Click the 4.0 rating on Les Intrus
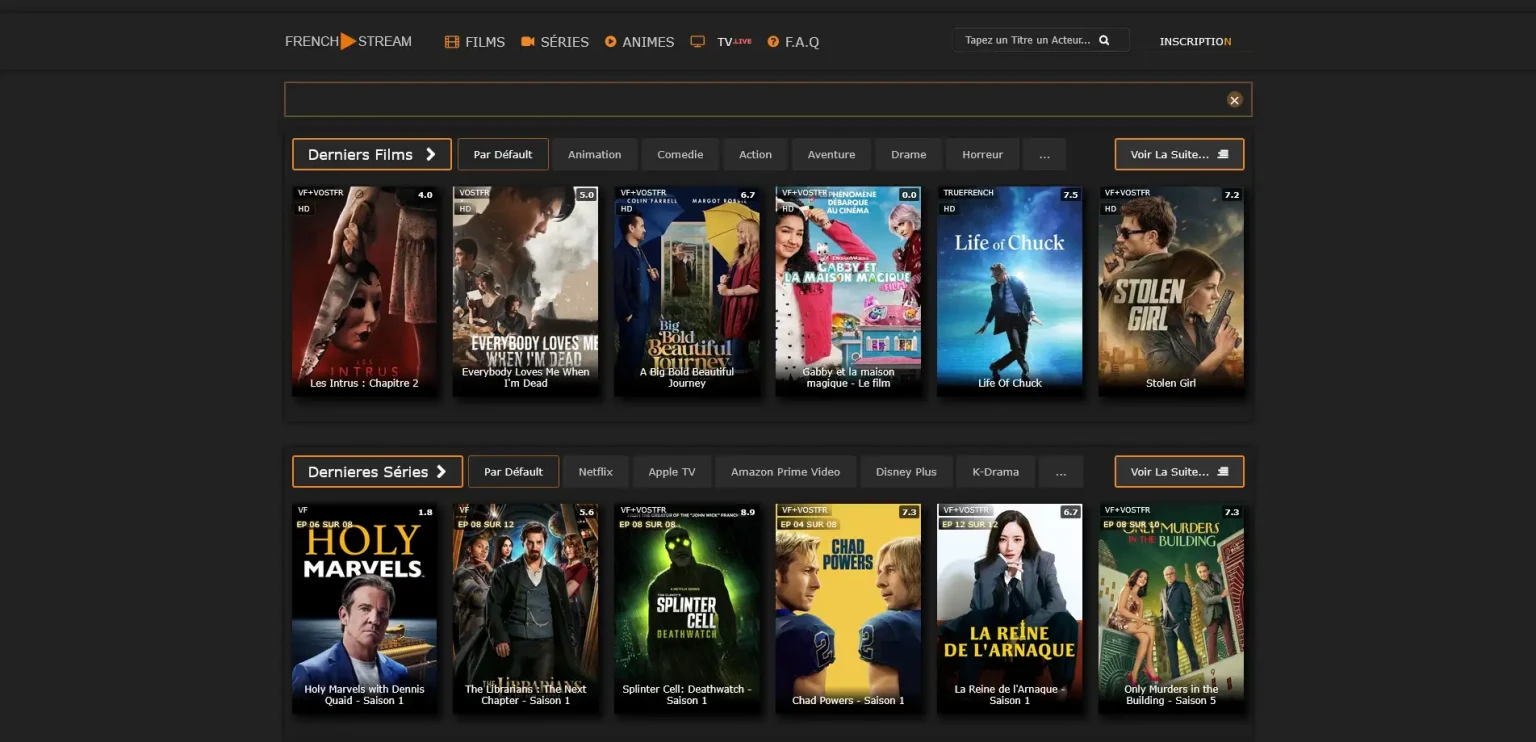1536x742 pixels. tap(425, 195)
